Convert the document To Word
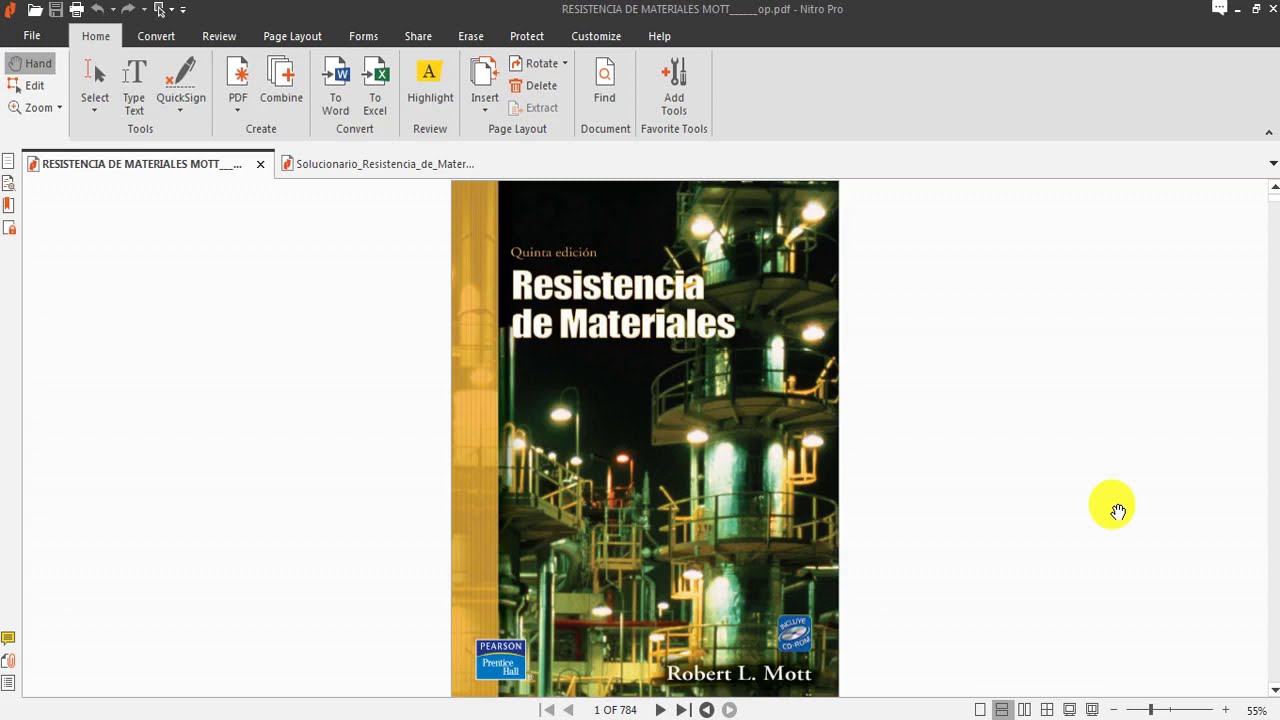The image size is (1280, 720). [336, 86]
